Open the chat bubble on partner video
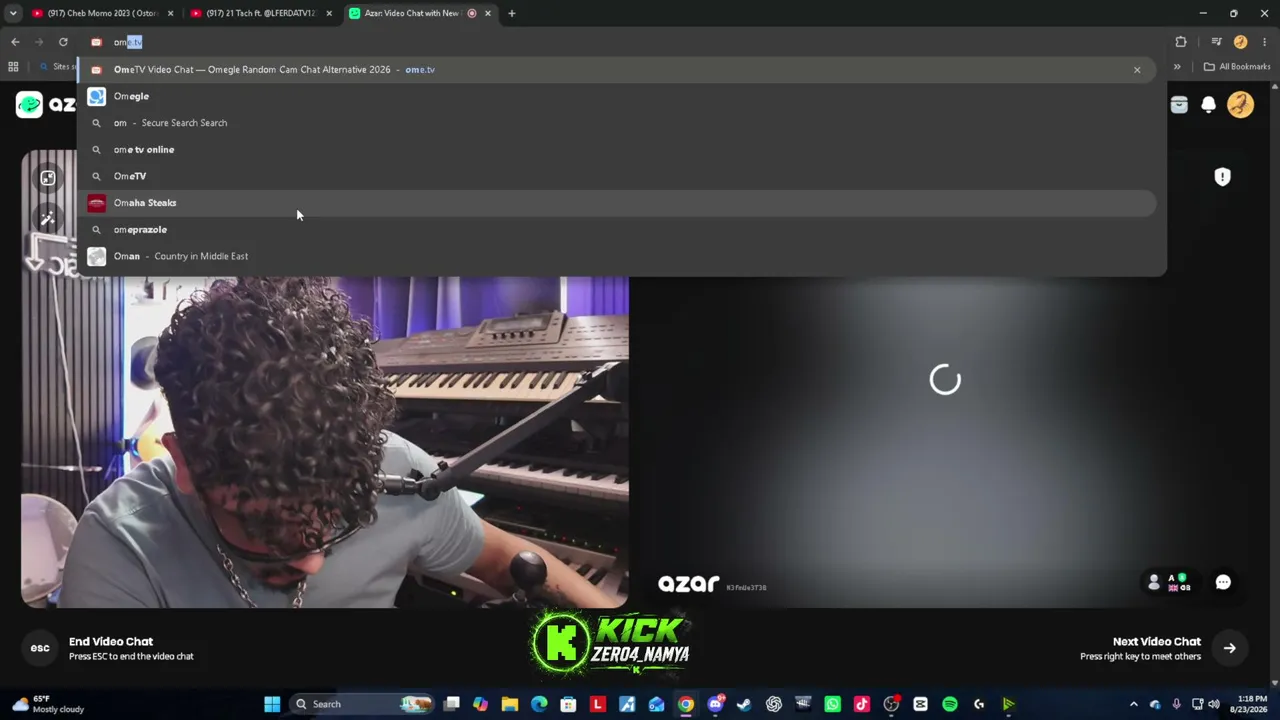 coord(1223,582)
